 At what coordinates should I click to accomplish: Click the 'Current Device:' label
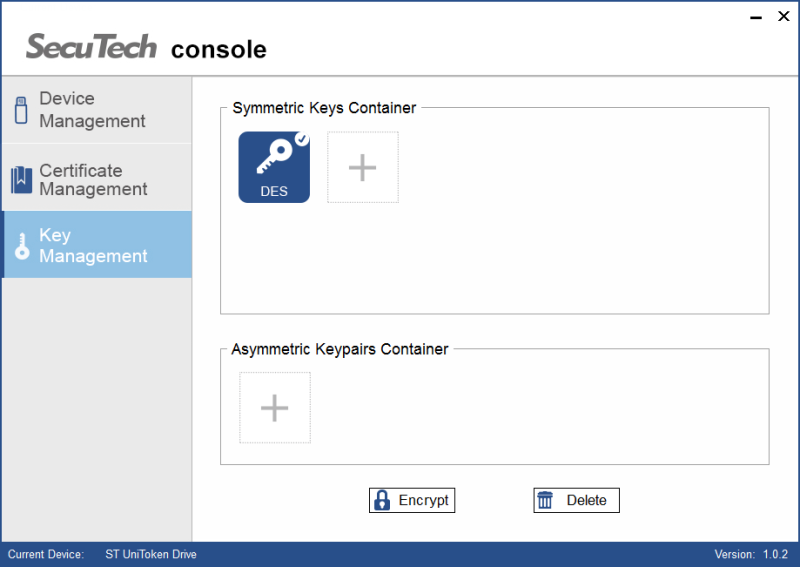click(46, 554)
